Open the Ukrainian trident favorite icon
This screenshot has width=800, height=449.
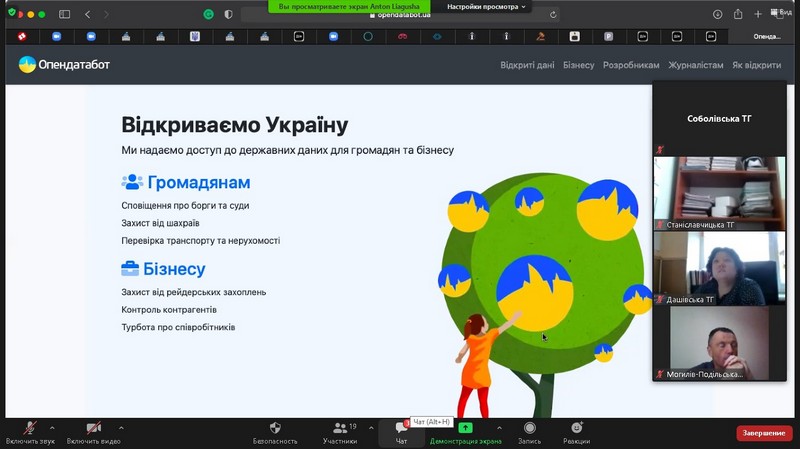(195, 36)
